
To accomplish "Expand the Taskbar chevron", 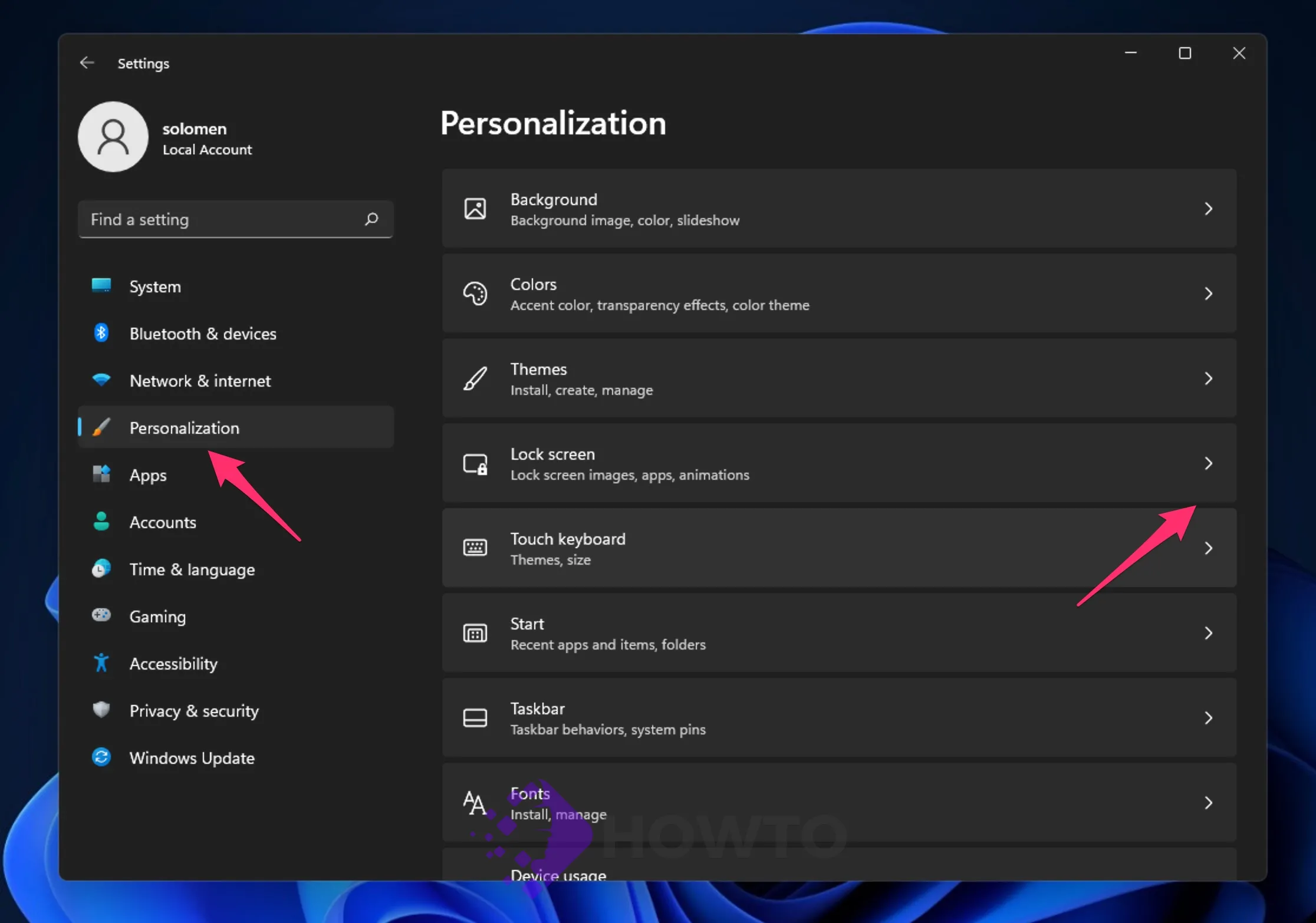I will pyautogui.click(x=1209, y=718).
